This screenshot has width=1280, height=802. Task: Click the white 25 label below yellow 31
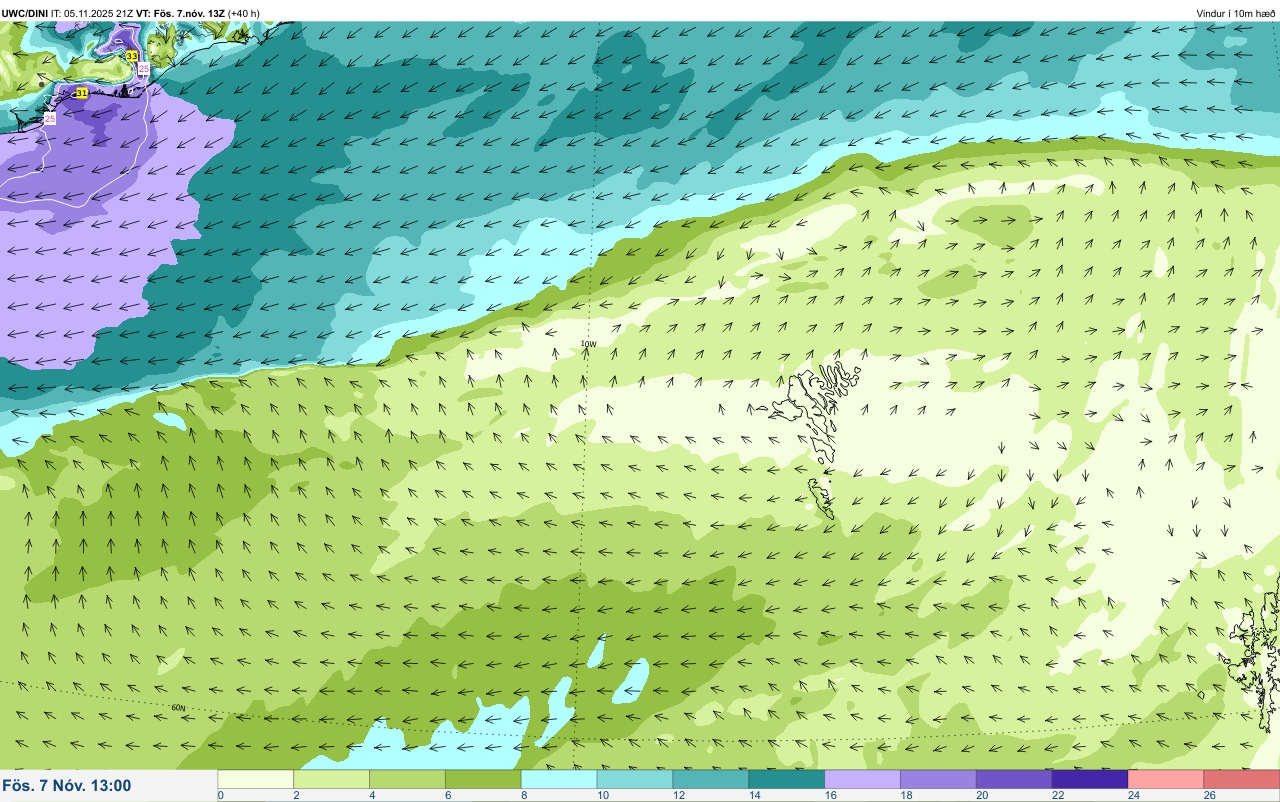50,118
